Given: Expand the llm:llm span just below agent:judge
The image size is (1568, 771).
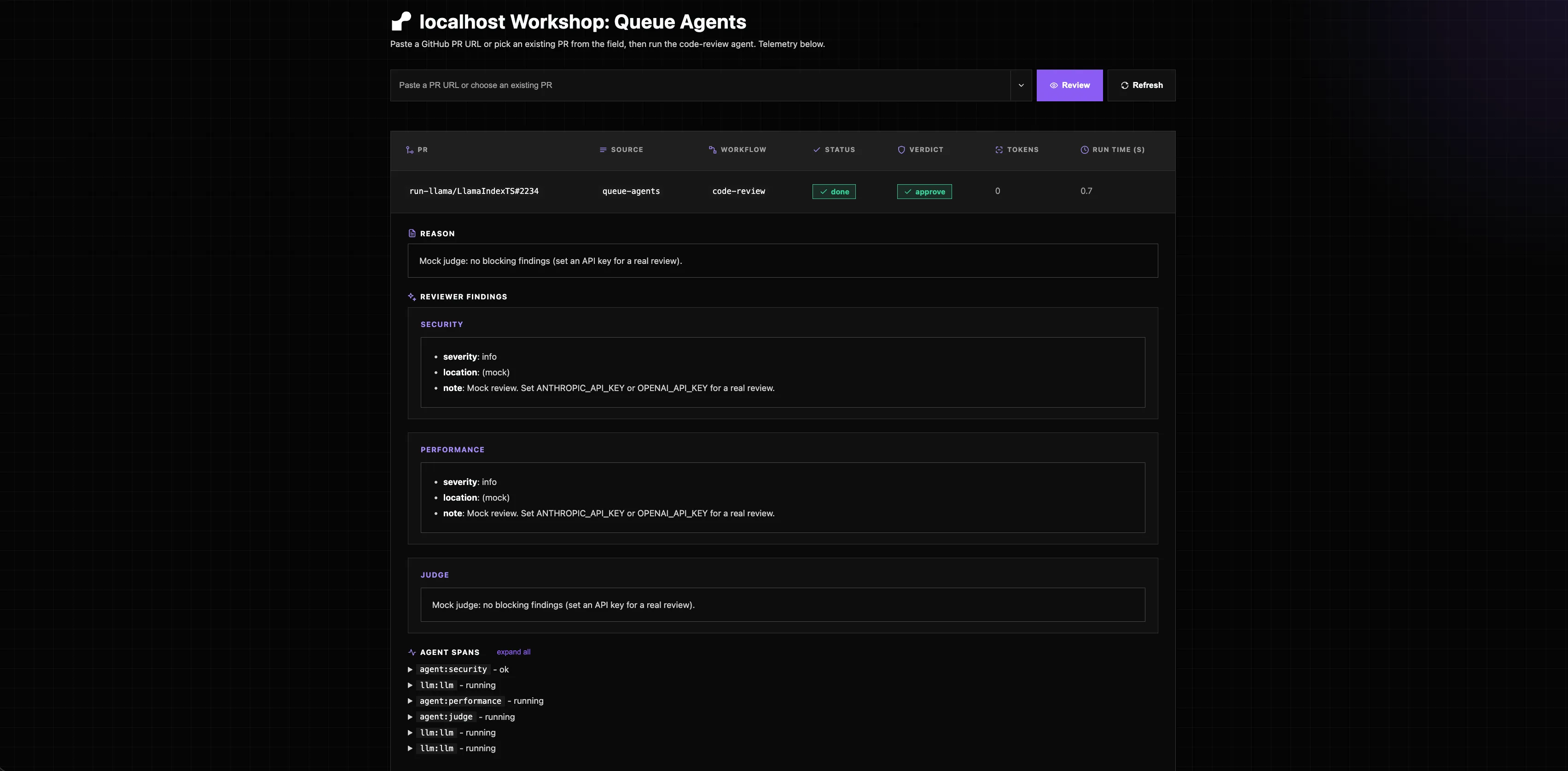Looking at the screenshot, I should (410, 733).
